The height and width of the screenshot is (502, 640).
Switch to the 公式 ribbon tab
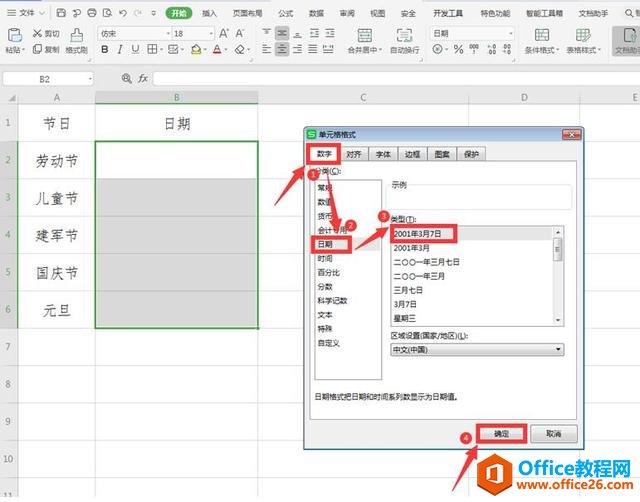point(285,13)
